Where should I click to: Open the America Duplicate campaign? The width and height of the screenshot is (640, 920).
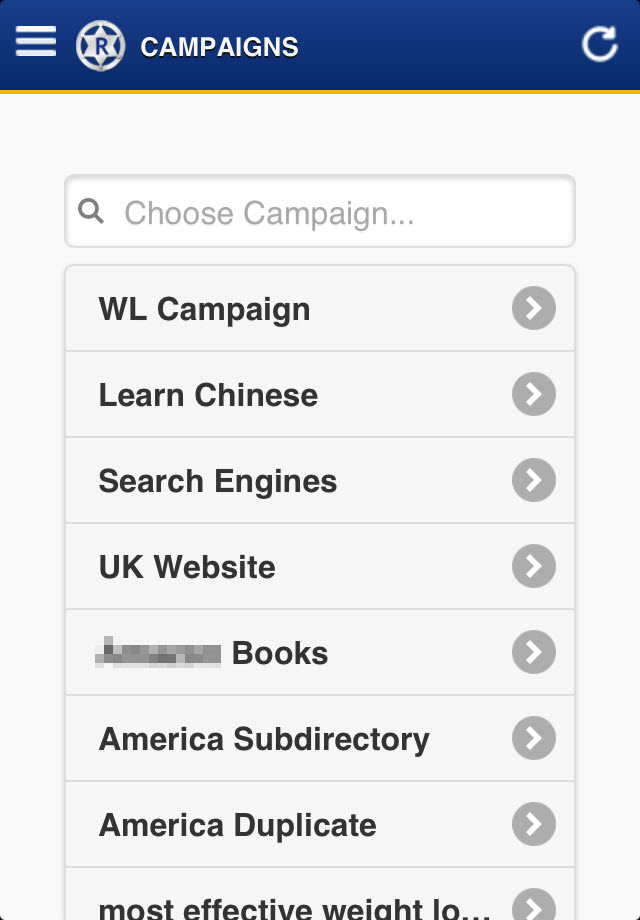[x=238, y=825]
